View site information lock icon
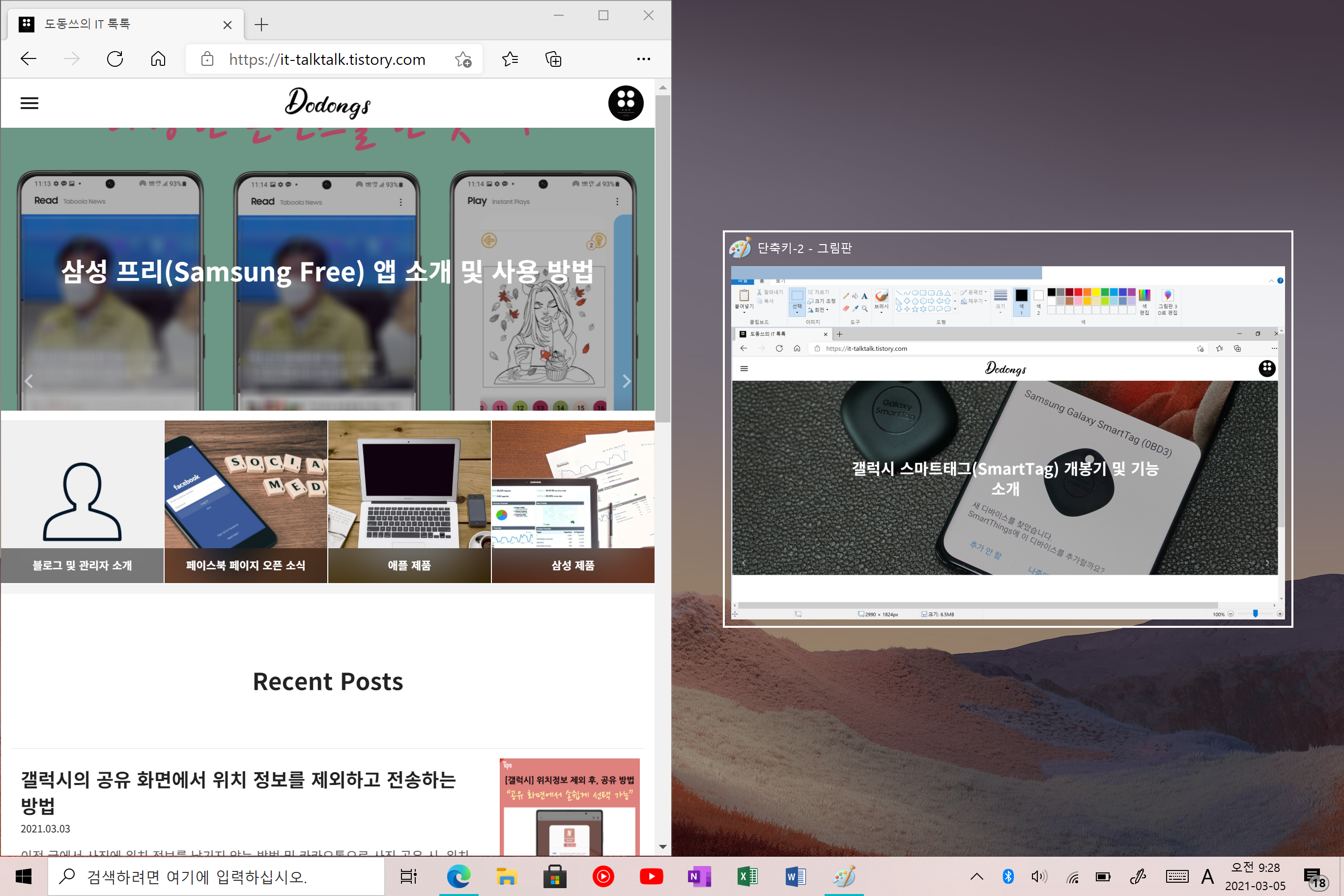 coord(207,59)
